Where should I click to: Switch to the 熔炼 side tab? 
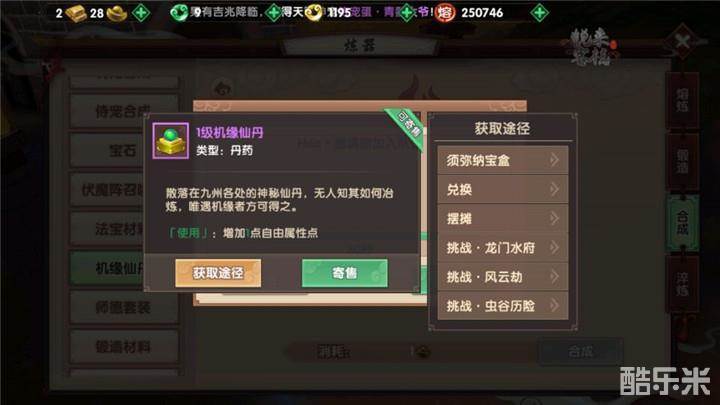(x=683, y=101)
